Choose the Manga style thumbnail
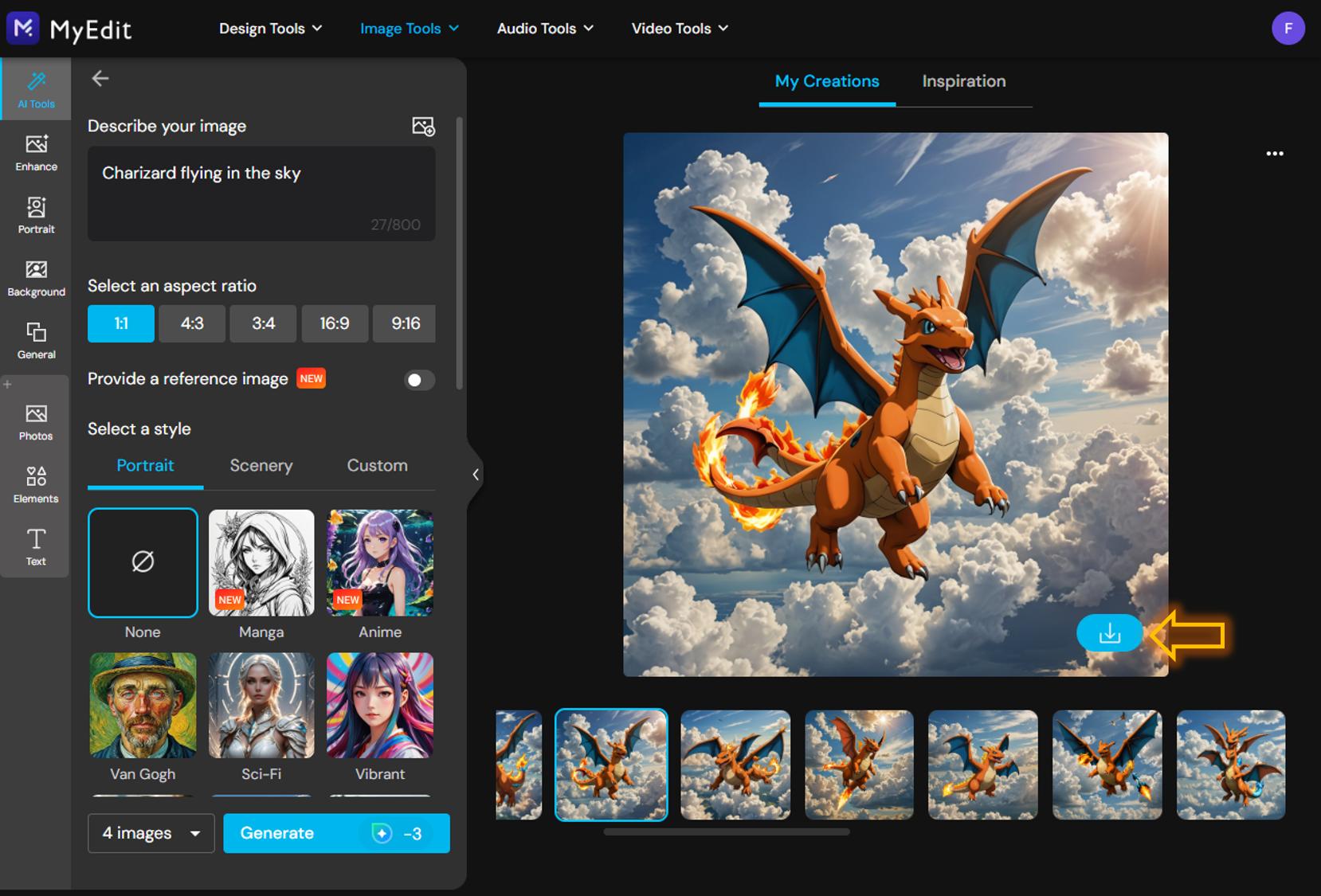This screenshot has height=896, width=1321. pos(261,562)
